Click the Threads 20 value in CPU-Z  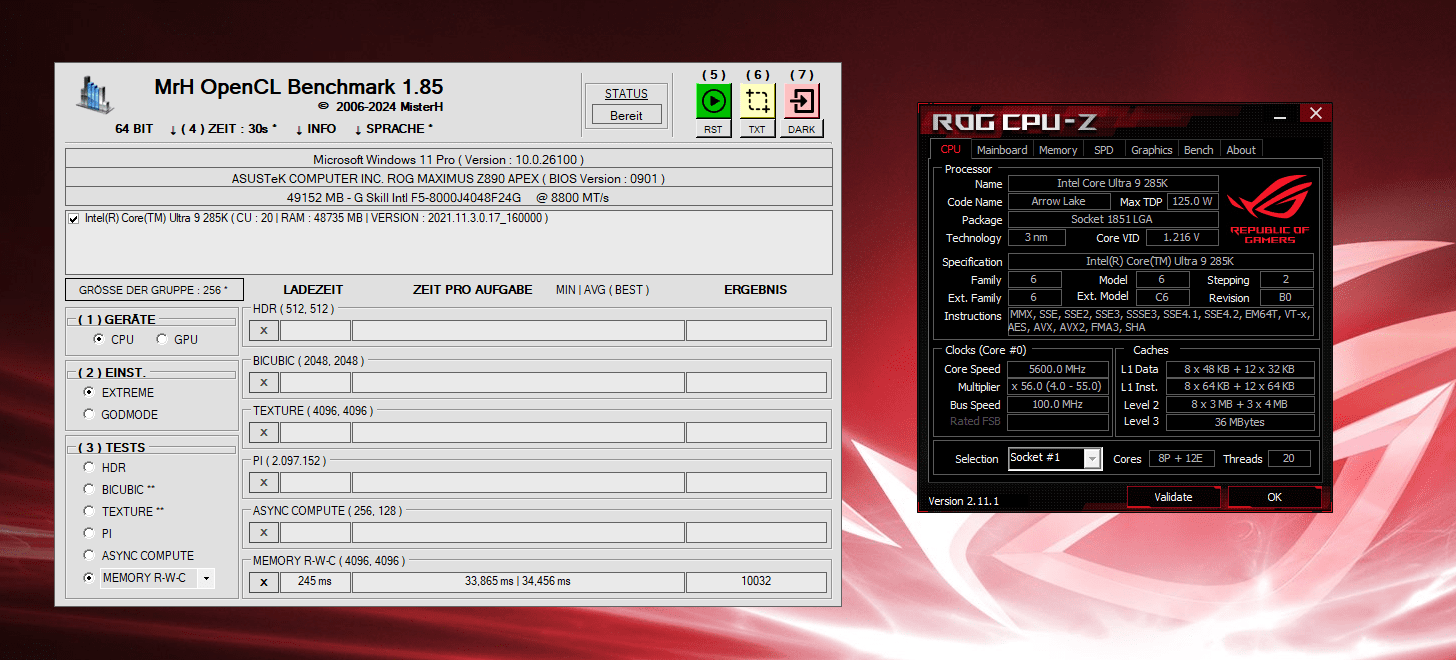coord(1289,458)
